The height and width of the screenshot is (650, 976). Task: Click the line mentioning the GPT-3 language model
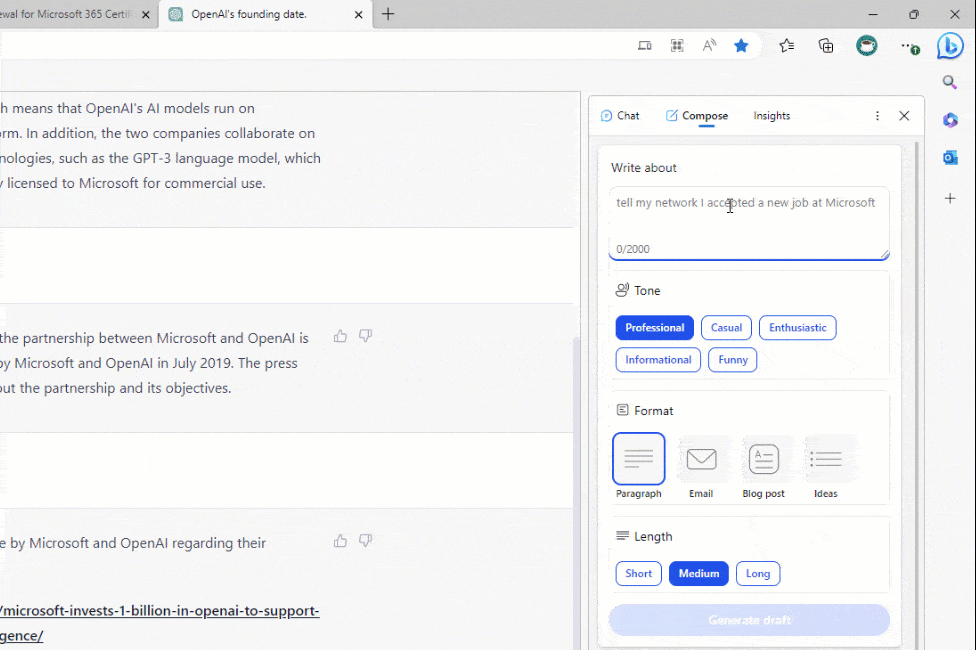coord(160,158)
